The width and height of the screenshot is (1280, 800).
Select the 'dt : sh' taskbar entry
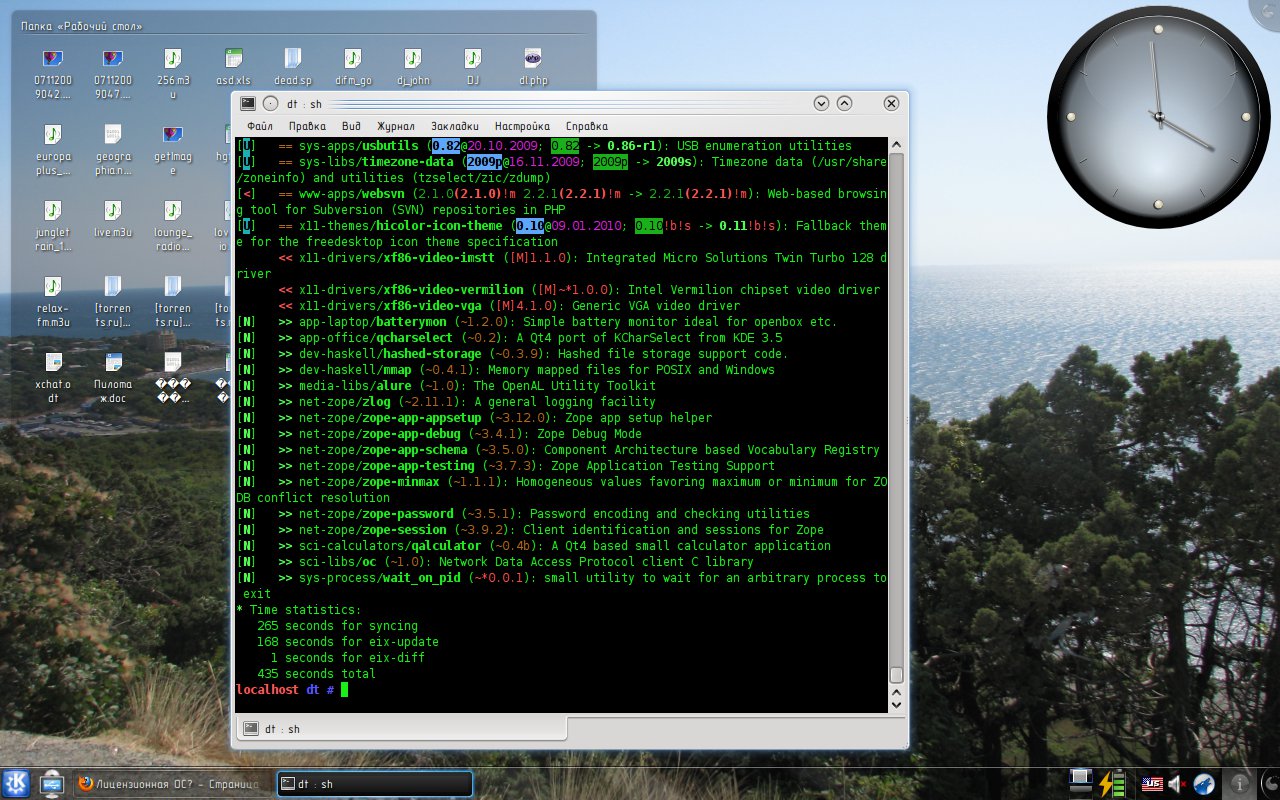coord(374,784)
